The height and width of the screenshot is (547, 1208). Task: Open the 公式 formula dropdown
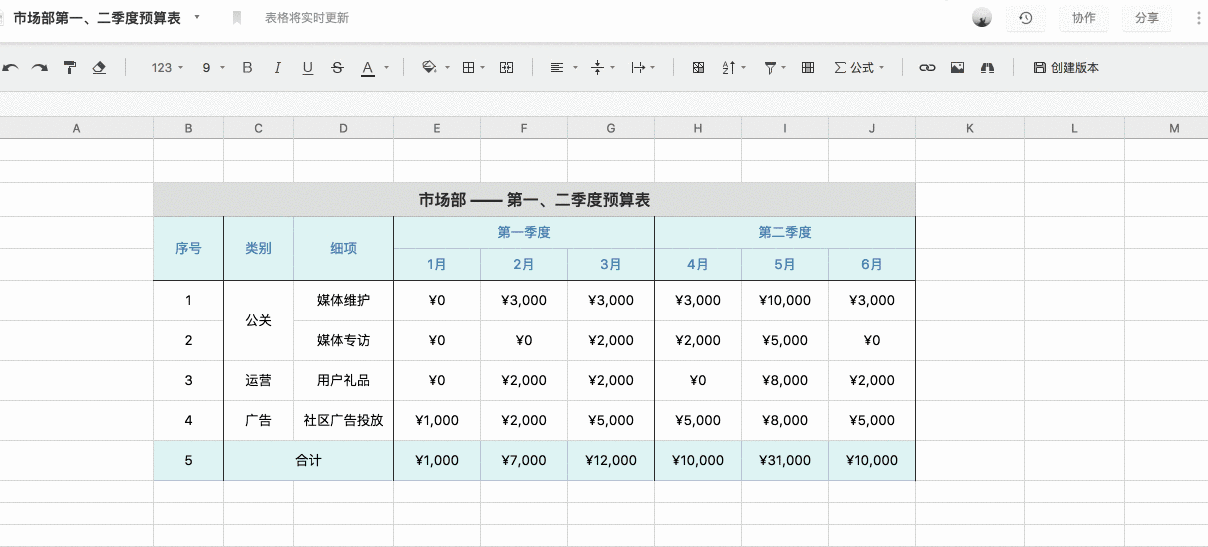[859, 68]
